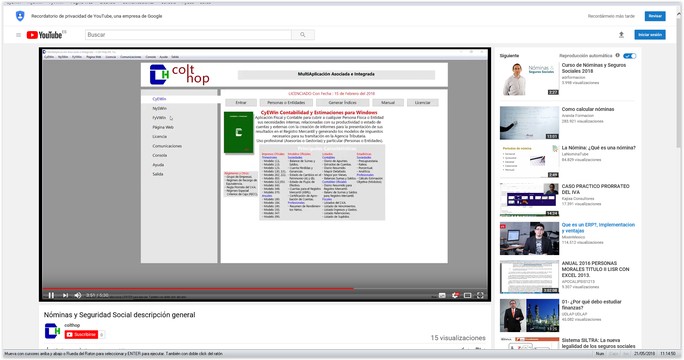Mute the video volume speaker
Viewport: 684px width, 360px height.
(x=78, y=295)
